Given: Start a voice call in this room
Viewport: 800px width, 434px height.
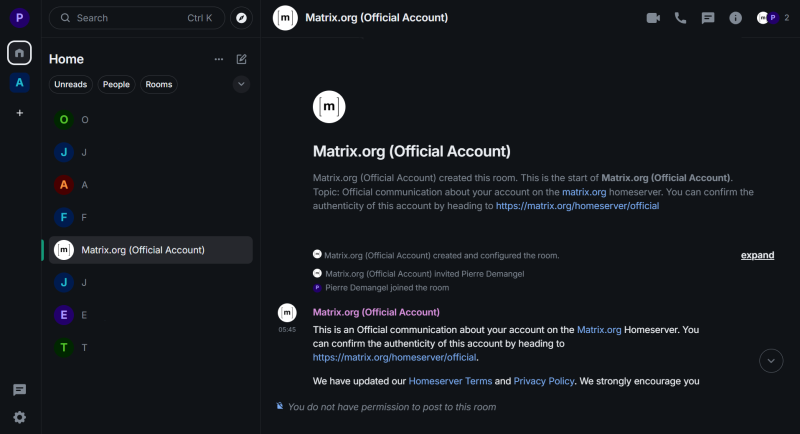Looking at the screenshot, I should 680,18.
